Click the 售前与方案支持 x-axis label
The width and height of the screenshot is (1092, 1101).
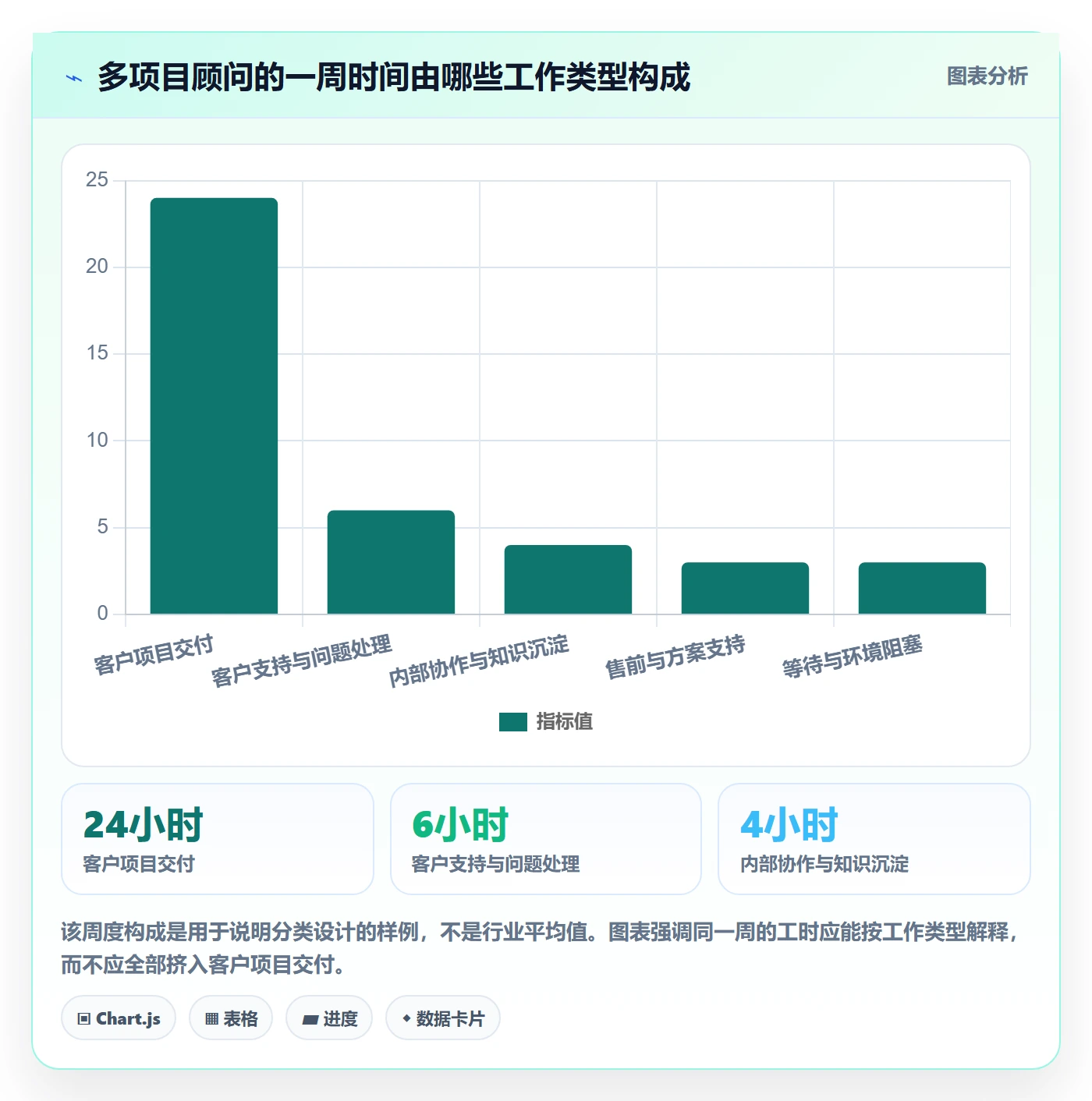[675, 657]
